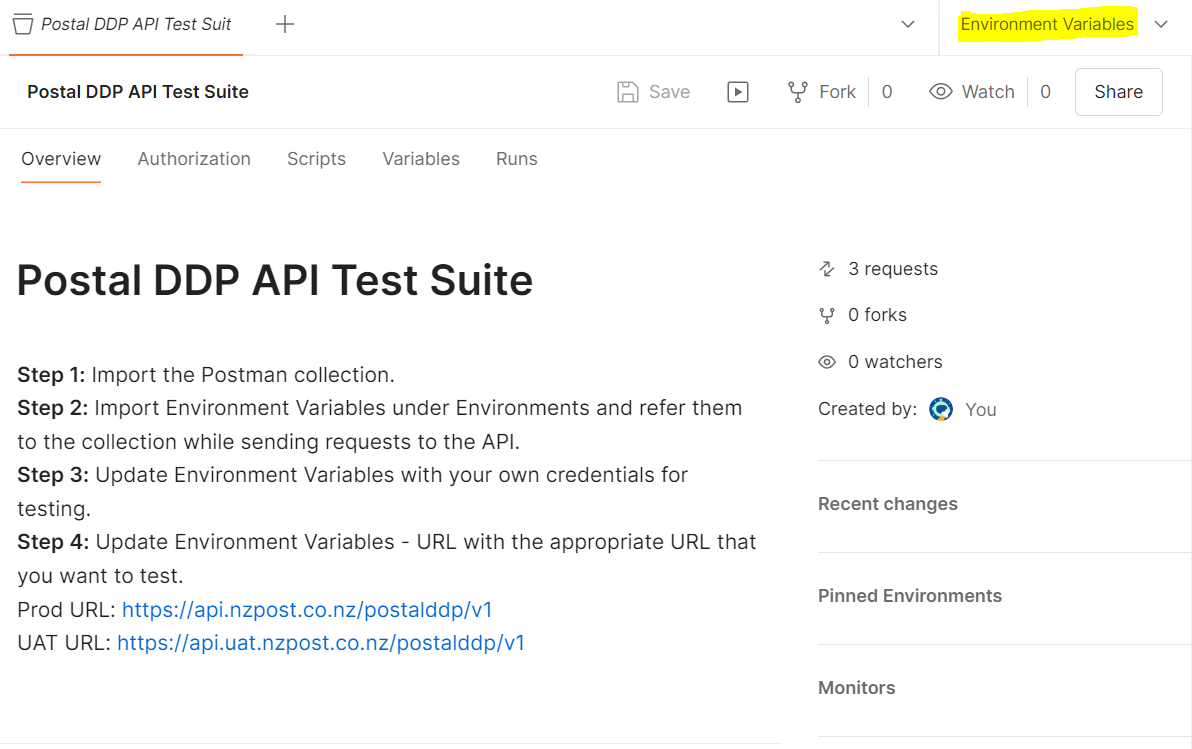Image resolution: width=1192 pixels, height=749 pixels.
Task: Select the Environment Variables environment dropdown
Action: (1048, 24)
